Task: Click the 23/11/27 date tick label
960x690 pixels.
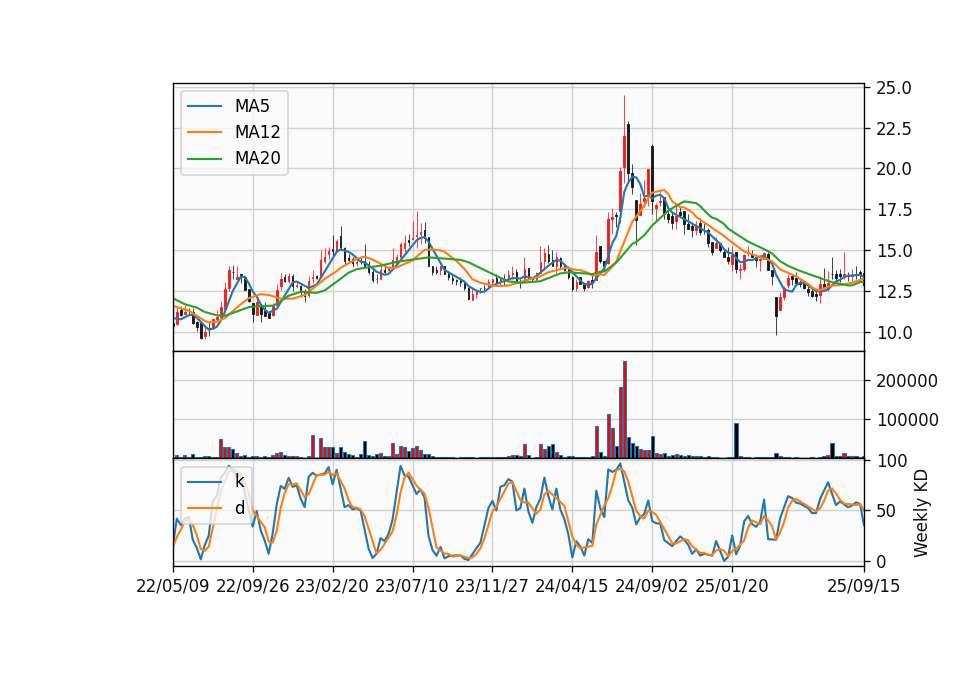Action: pyautogui.click(x=492, y=586)
